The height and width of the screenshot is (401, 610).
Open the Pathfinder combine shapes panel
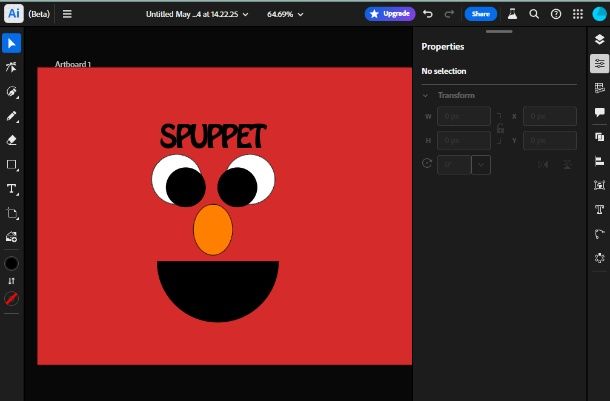(x=599, y=137)
